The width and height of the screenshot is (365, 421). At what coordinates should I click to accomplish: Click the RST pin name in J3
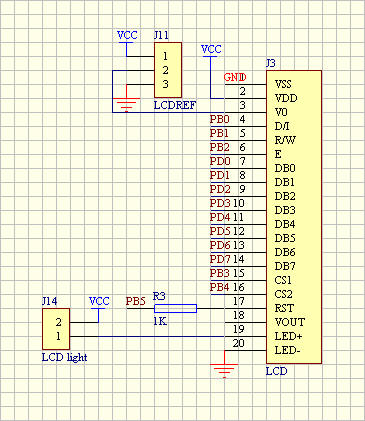point(284,308)
